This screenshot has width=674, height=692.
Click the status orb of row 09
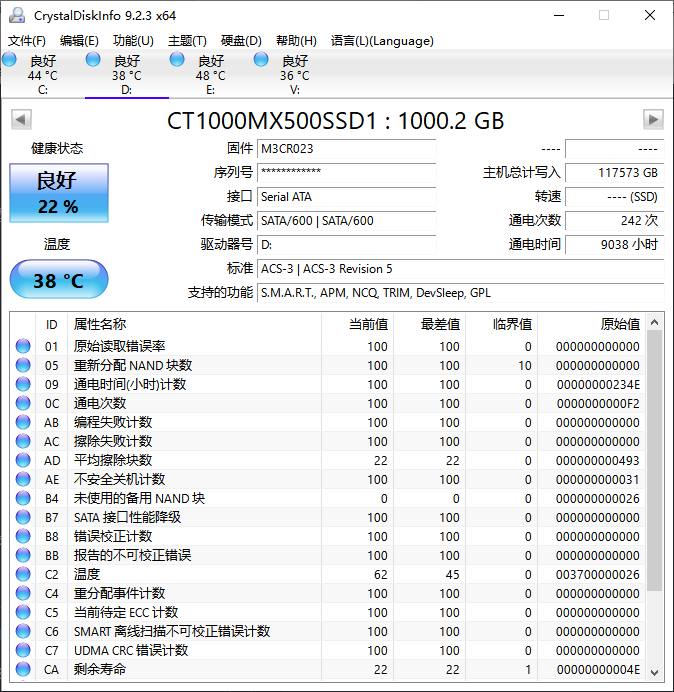click(23, 384)
